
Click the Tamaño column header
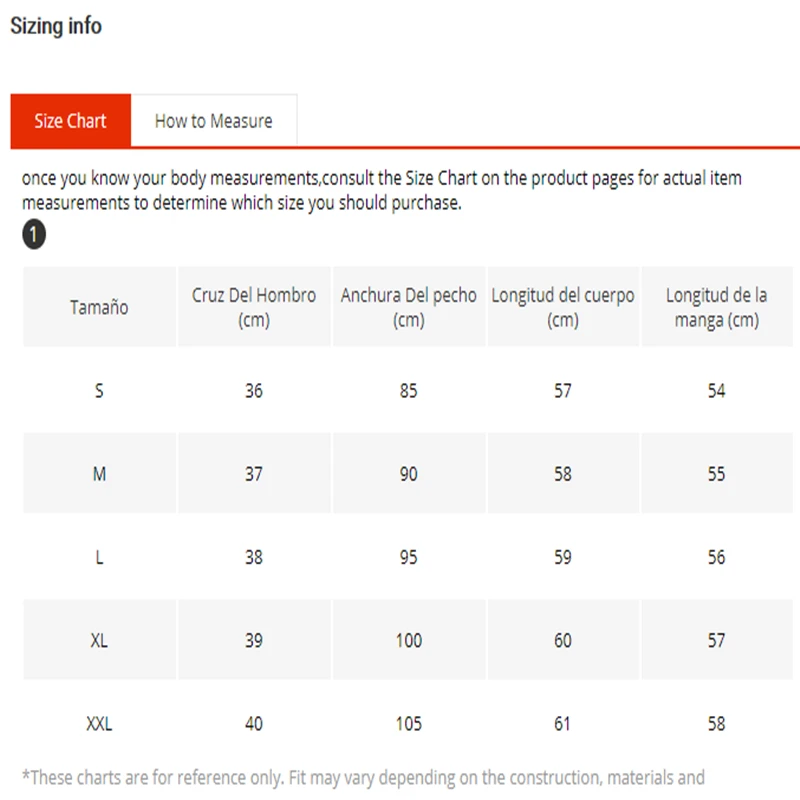tap(99, 307)
